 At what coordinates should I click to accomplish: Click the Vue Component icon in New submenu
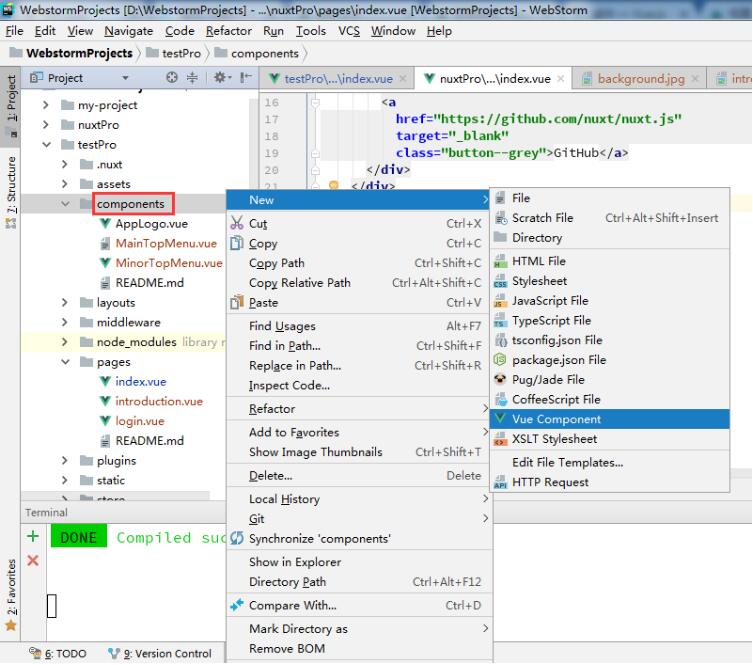click(x=501, y=419)
